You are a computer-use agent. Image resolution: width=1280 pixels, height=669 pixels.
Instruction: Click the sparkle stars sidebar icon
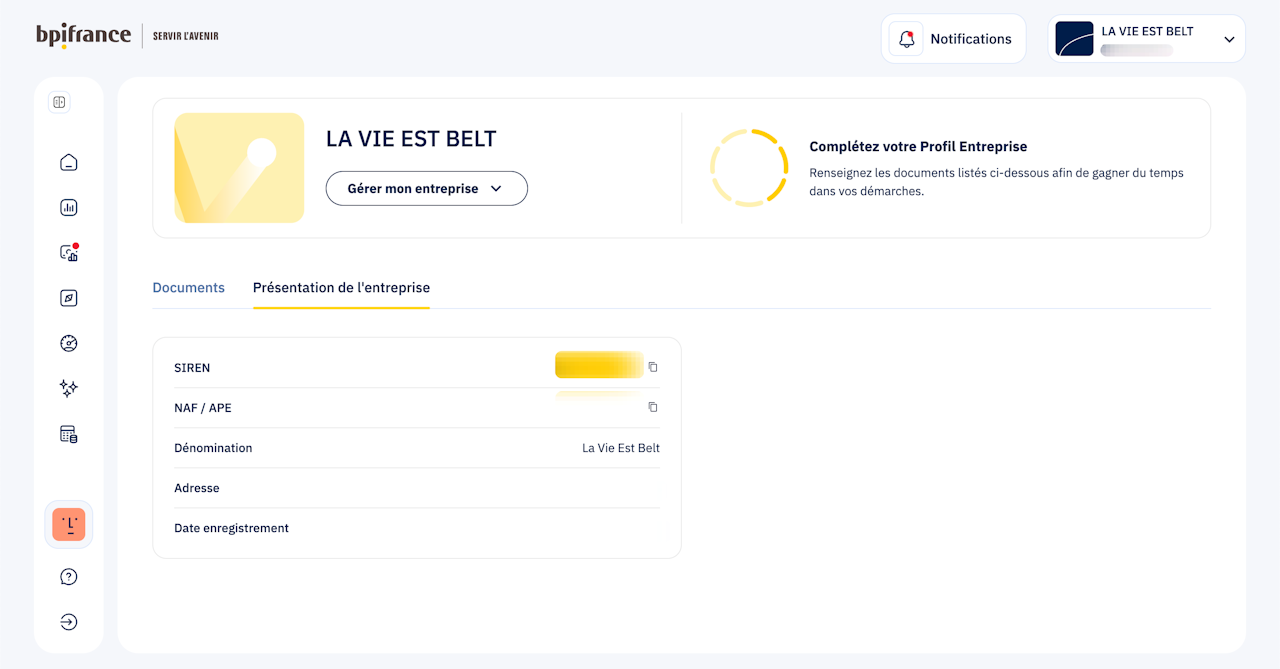pyautogui.click(x=69, y=388)
